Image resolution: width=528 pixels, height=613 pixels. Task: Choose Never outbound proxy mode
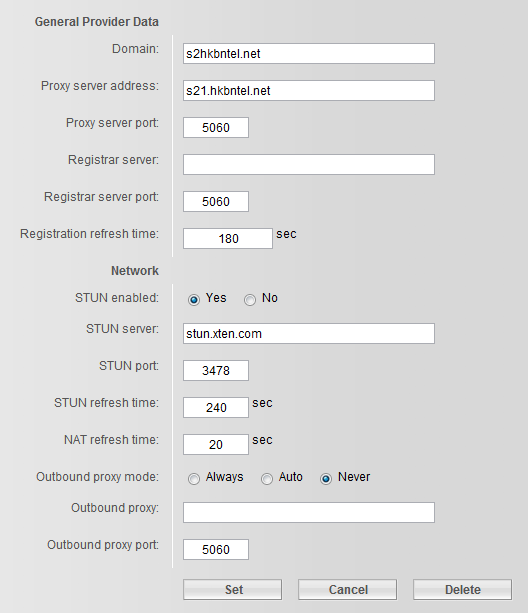(326, 479)
